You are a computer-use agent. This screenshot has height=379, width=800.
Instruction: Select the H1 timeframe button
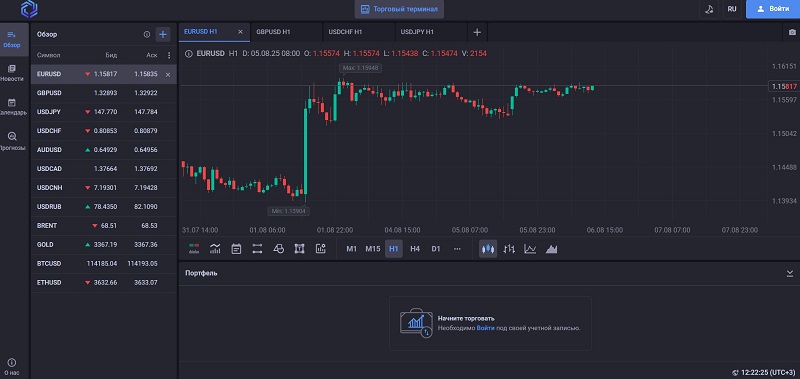click(394, 249)
